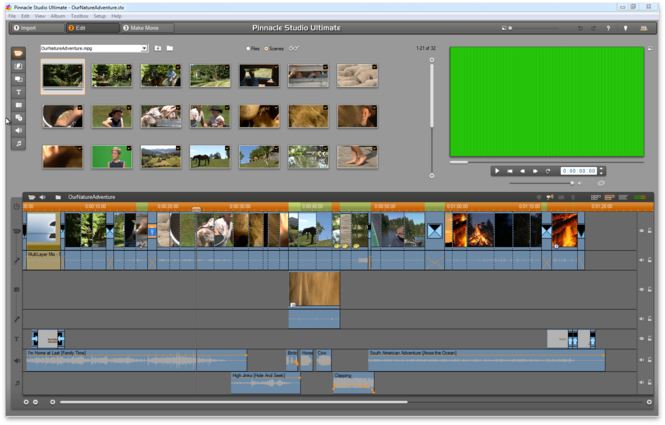Open the dropdown arrow next to the preview timecode
This screenshot has height=425, width=665.
click(602, 171)
